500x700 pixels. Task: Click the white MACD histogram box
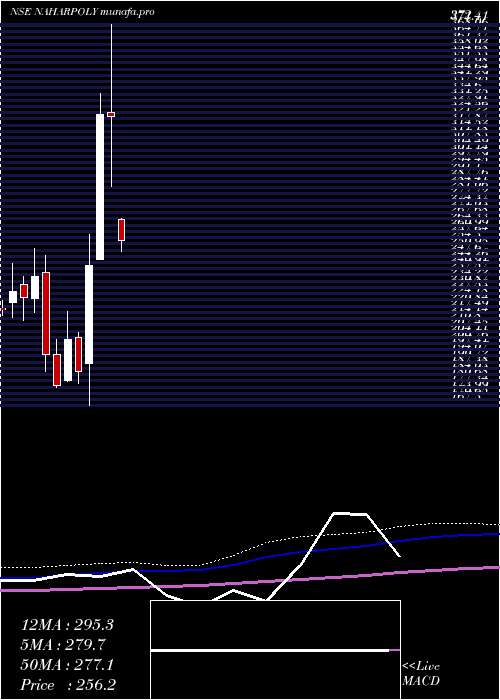(275, 650)
